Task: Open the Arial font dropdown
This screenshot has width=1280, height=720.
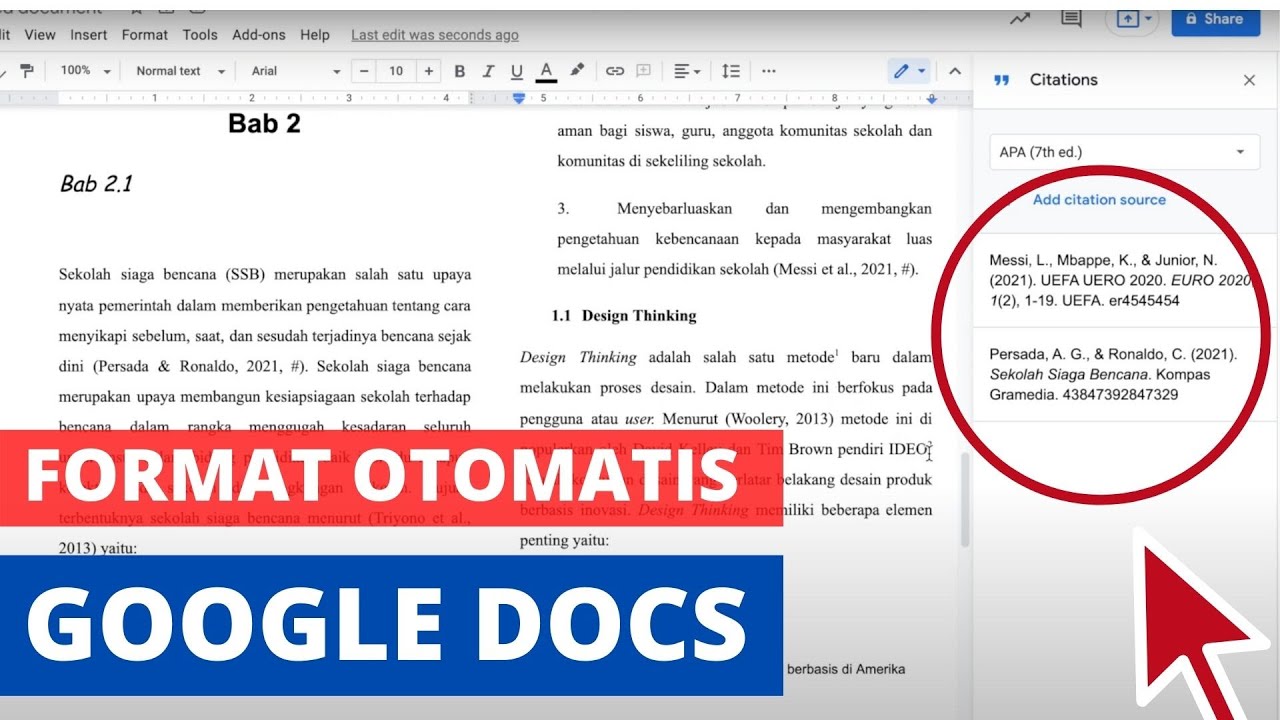Action: [295, 71]
